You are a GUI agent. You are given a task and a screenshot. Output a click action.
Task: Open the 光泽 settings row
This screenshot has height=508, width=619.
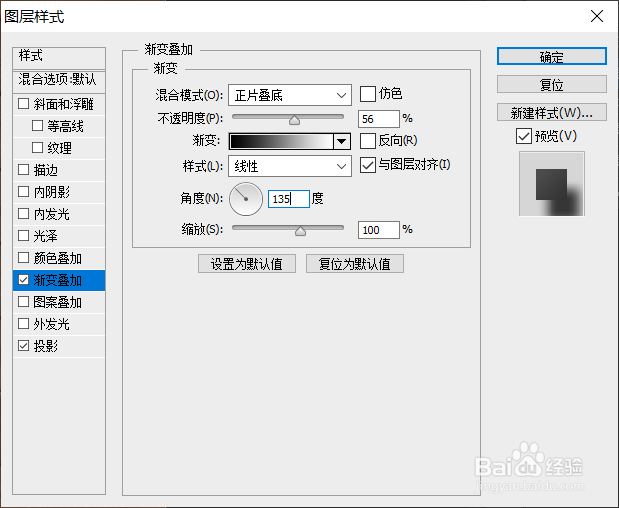pos(59,236)
